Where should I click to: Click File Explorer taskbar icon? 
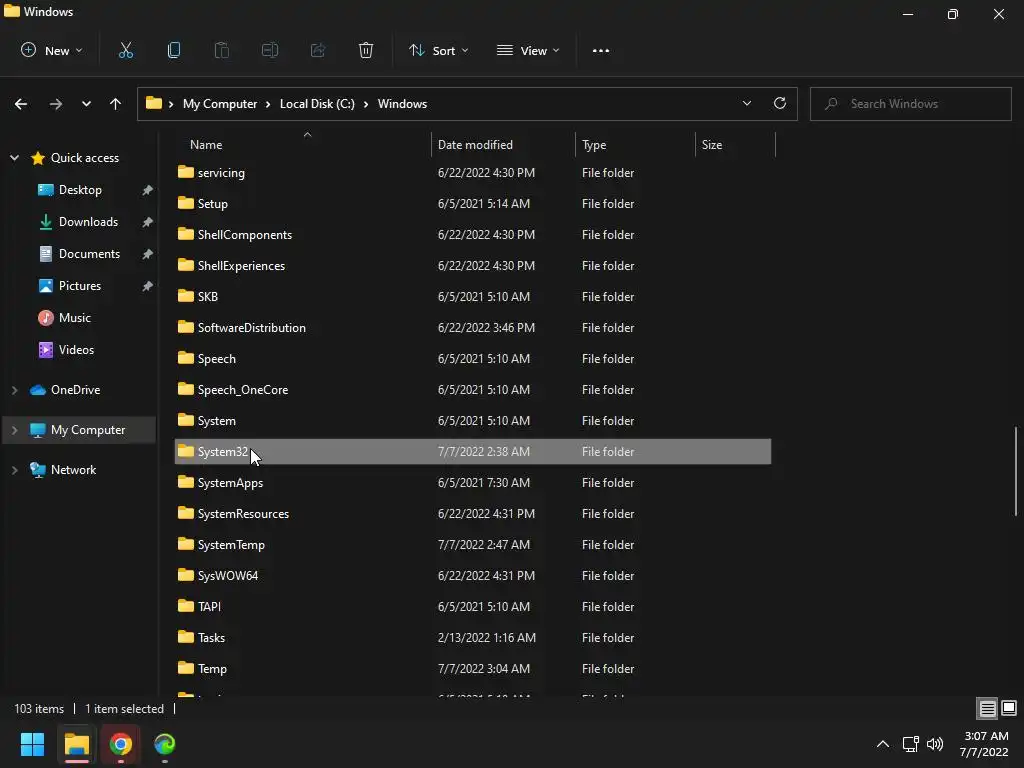(x=76, y=744)
